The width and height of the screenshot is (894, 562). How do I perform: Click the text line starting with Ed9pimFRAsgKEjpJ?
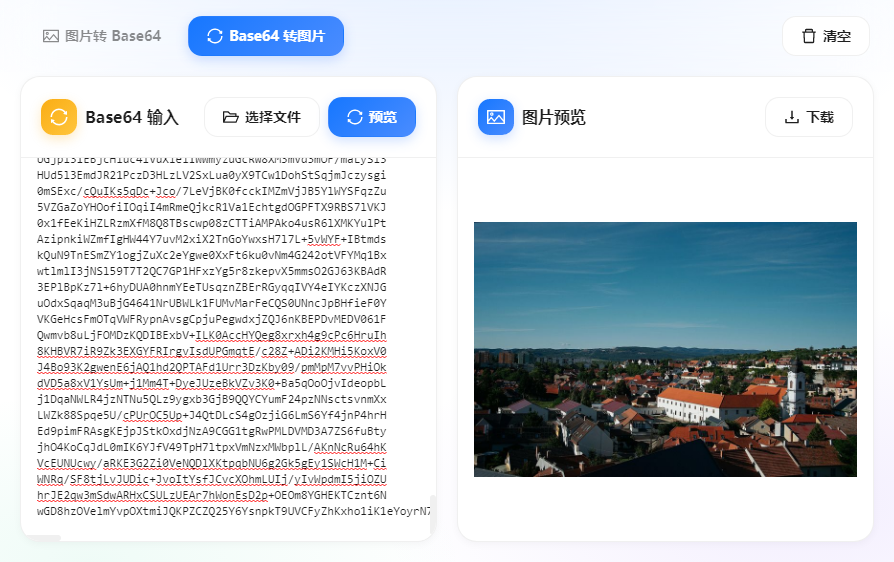[x=212, y=431]
